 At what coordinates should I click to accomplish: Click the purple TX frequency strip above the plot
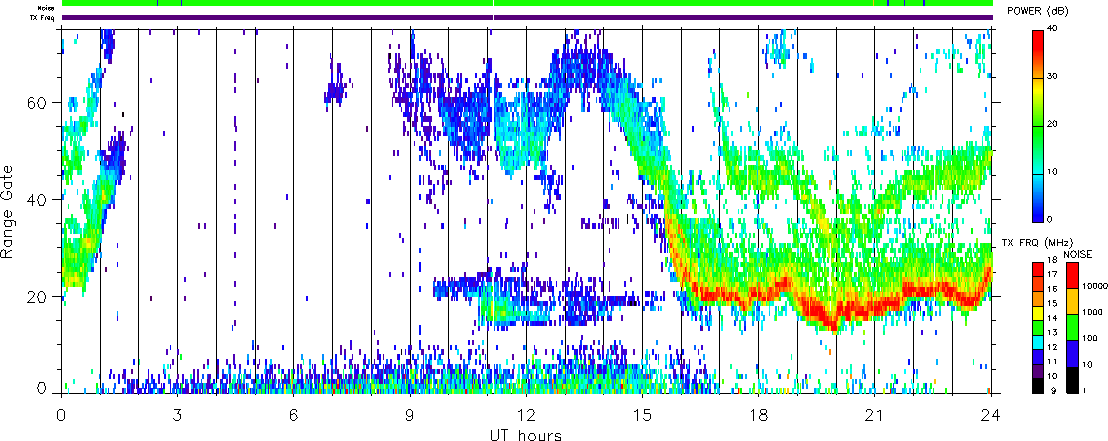(528, 18)
